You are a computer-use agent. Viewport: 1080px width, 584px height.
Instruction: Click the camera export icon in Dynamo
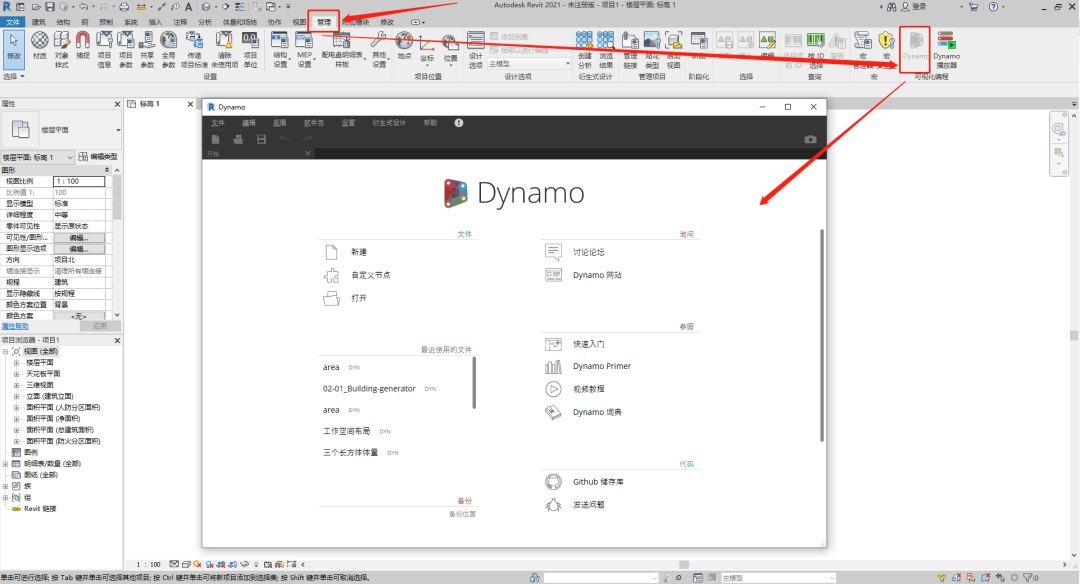(810, 139)
